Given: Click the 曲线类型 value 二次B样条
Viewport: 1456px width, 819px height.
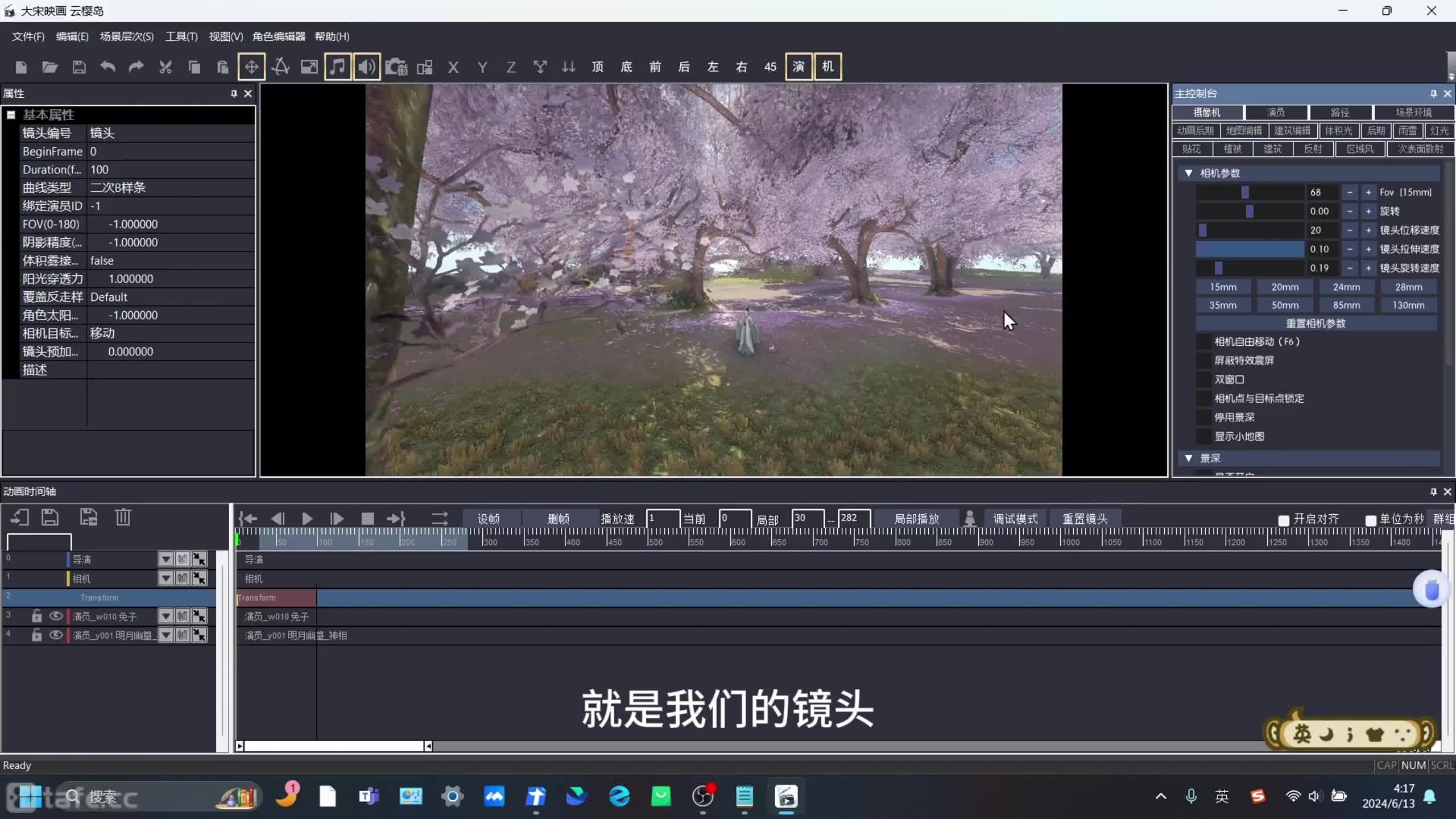Looking at the screenshot, I should coord(171,188).
